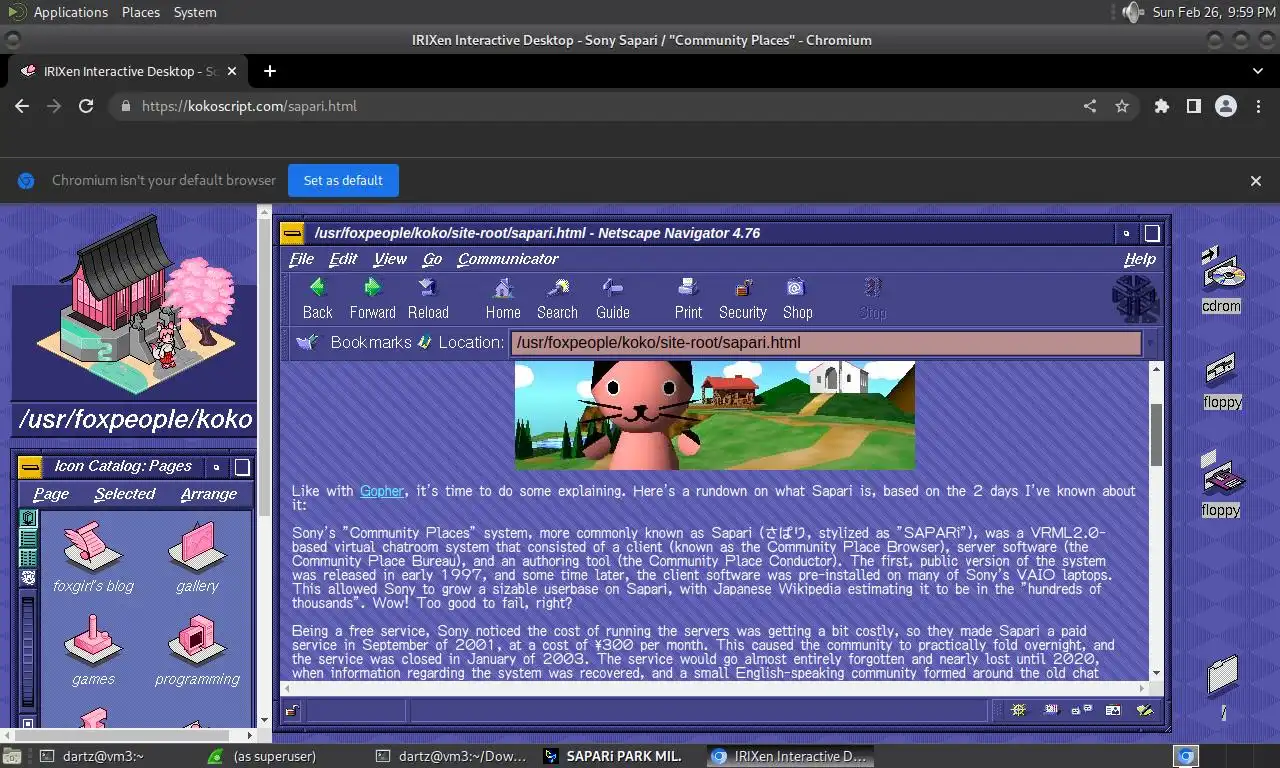Open the lower floppy desktop icon
This screenshot has width=1280, height=768.
tap(1222, 474)
